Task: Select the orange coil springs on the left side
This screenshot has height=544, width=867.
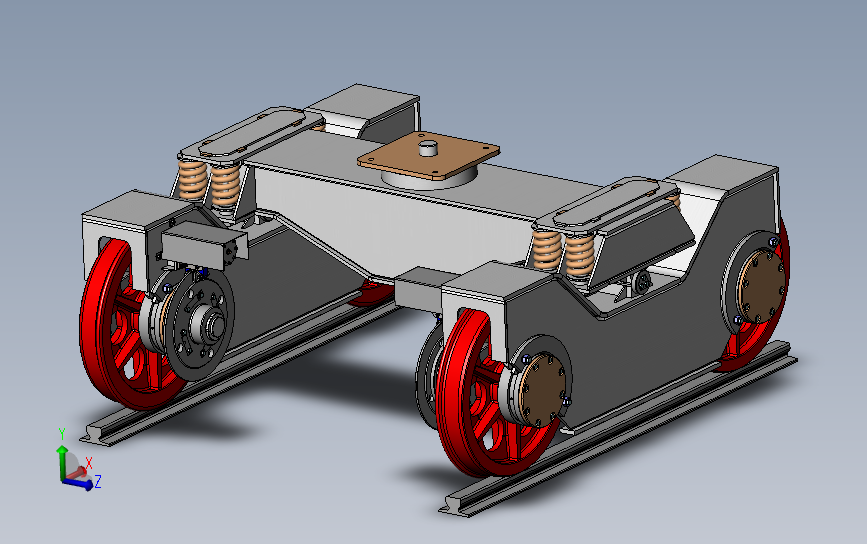Action: pyautogui.click(x=208, y=182)
